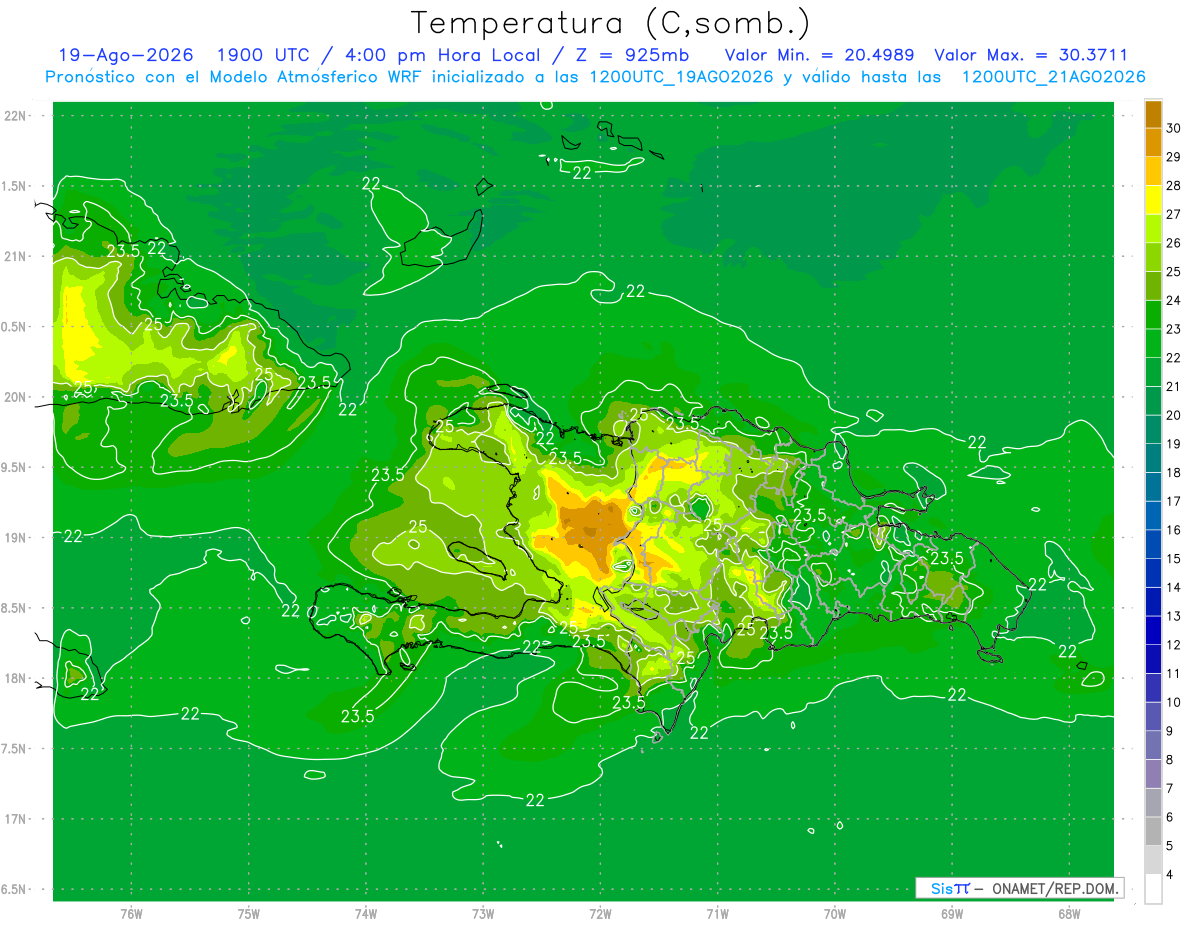Click the legend value "21"

pos(1174,386)
